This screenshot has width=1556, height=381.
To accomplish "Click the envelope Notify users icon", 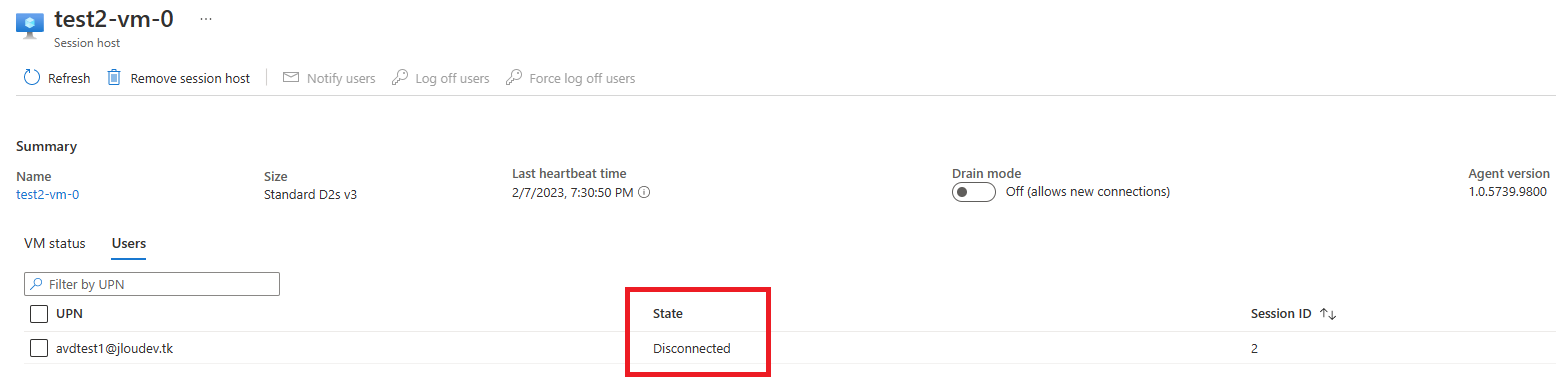I will (291, 78).
